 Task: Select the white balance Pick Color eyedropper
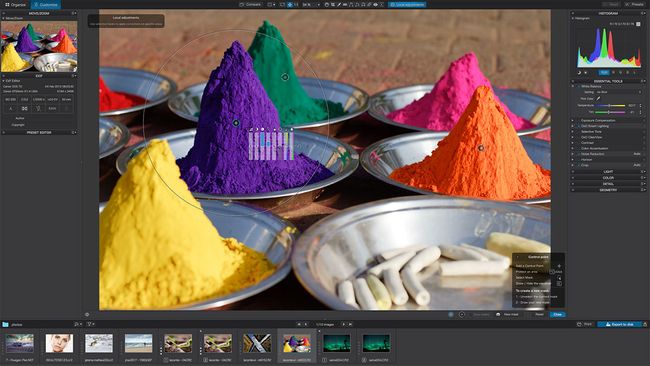pos(598,99)
